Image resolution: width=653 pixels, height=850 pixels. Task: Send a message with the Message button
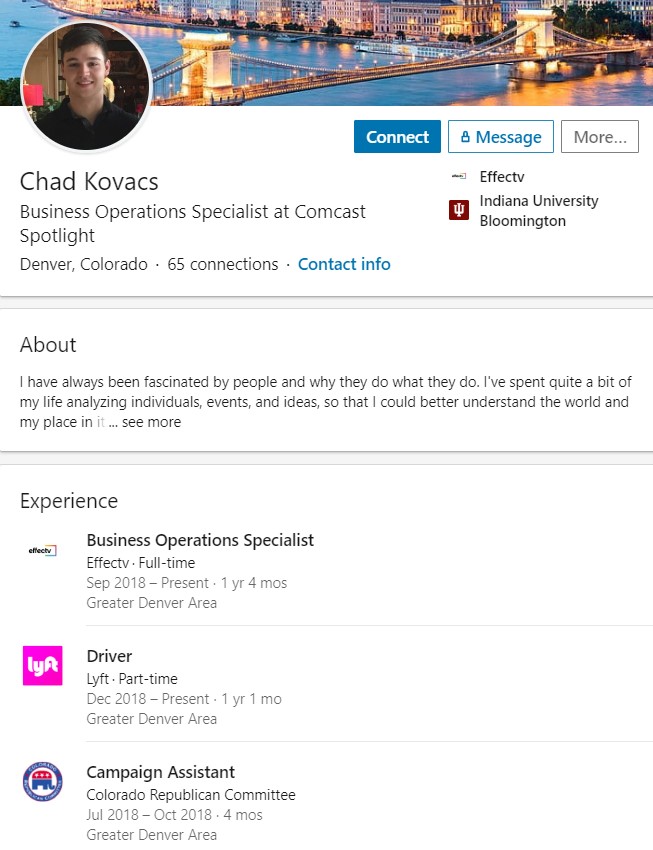click(501, 137)
